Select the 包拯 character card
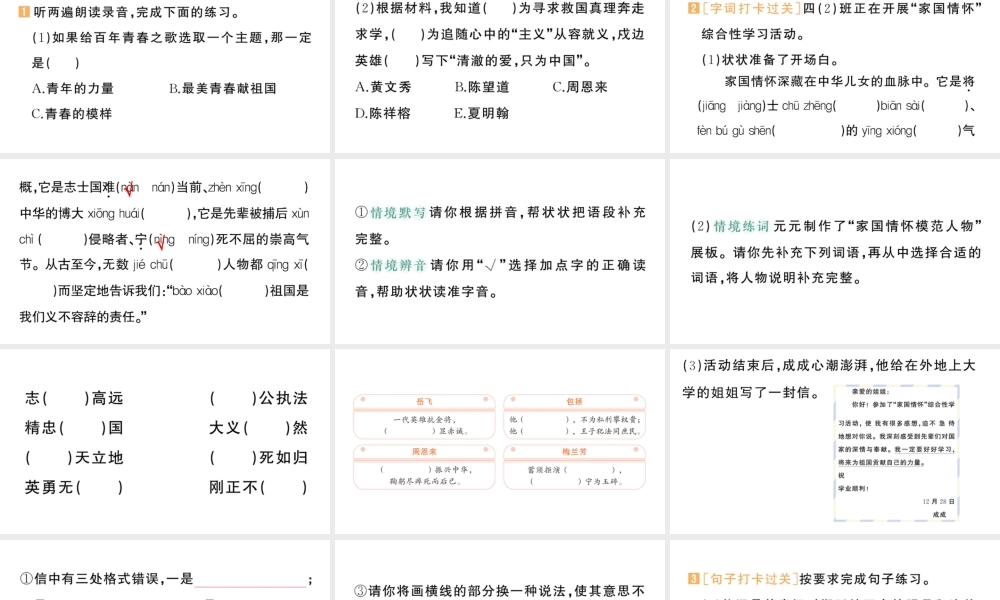The height and width of the screenshot is (600, 1000). click(x=575, y=416)
